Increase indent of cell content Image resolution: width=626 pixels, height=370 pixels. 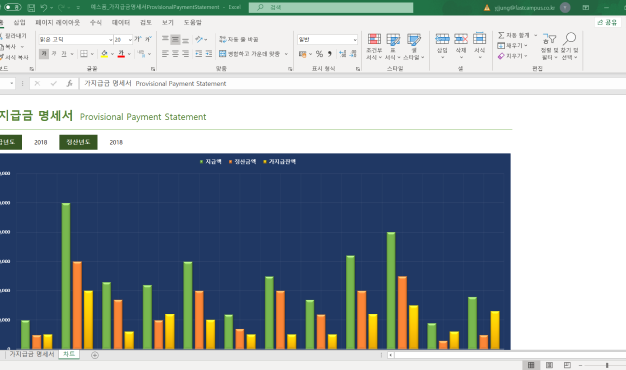(x=209, y=53)
